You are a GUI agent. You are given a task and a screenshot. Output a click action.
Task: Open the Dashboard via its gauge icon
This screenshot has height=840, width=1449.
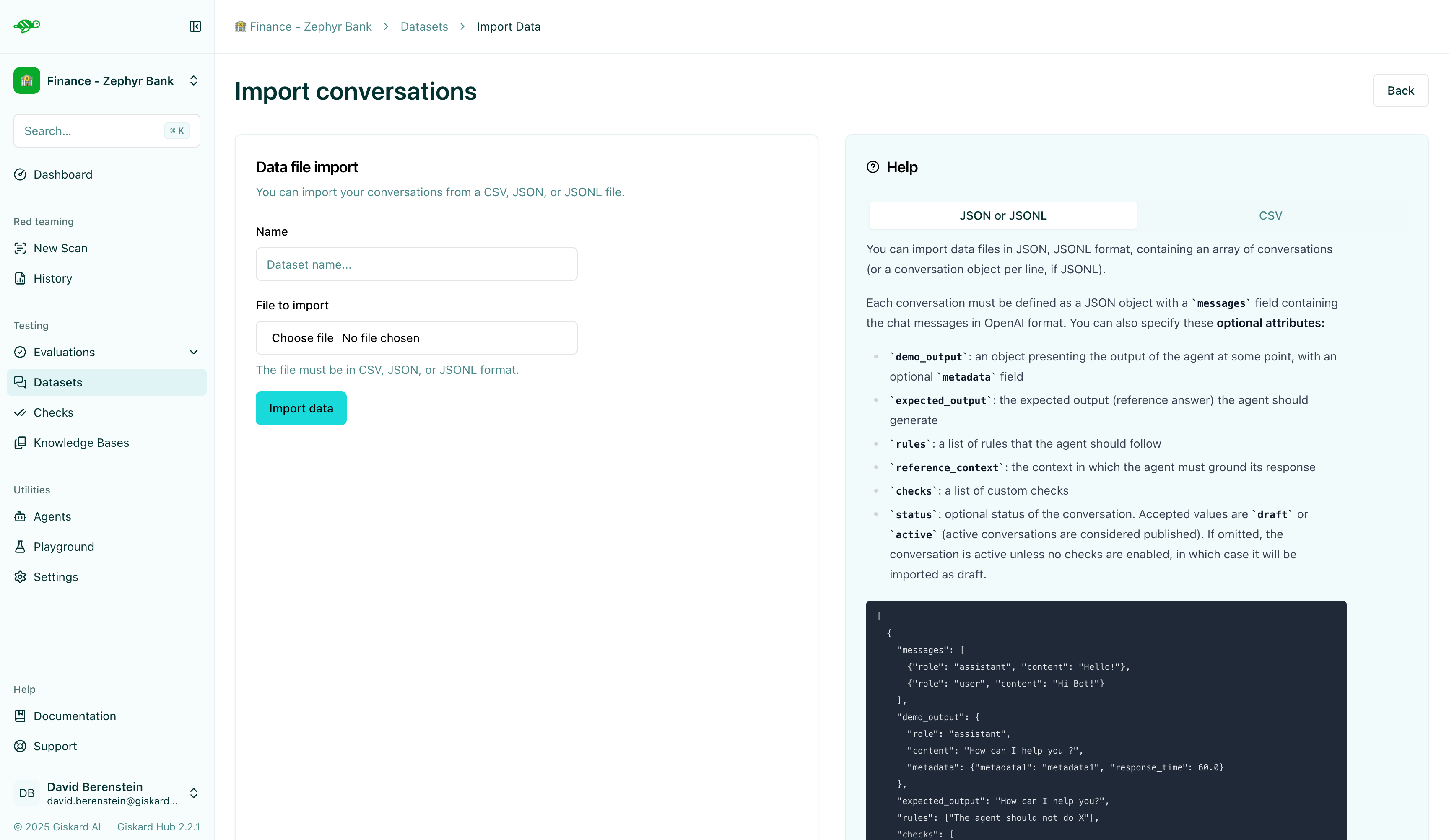coord(21,174)
